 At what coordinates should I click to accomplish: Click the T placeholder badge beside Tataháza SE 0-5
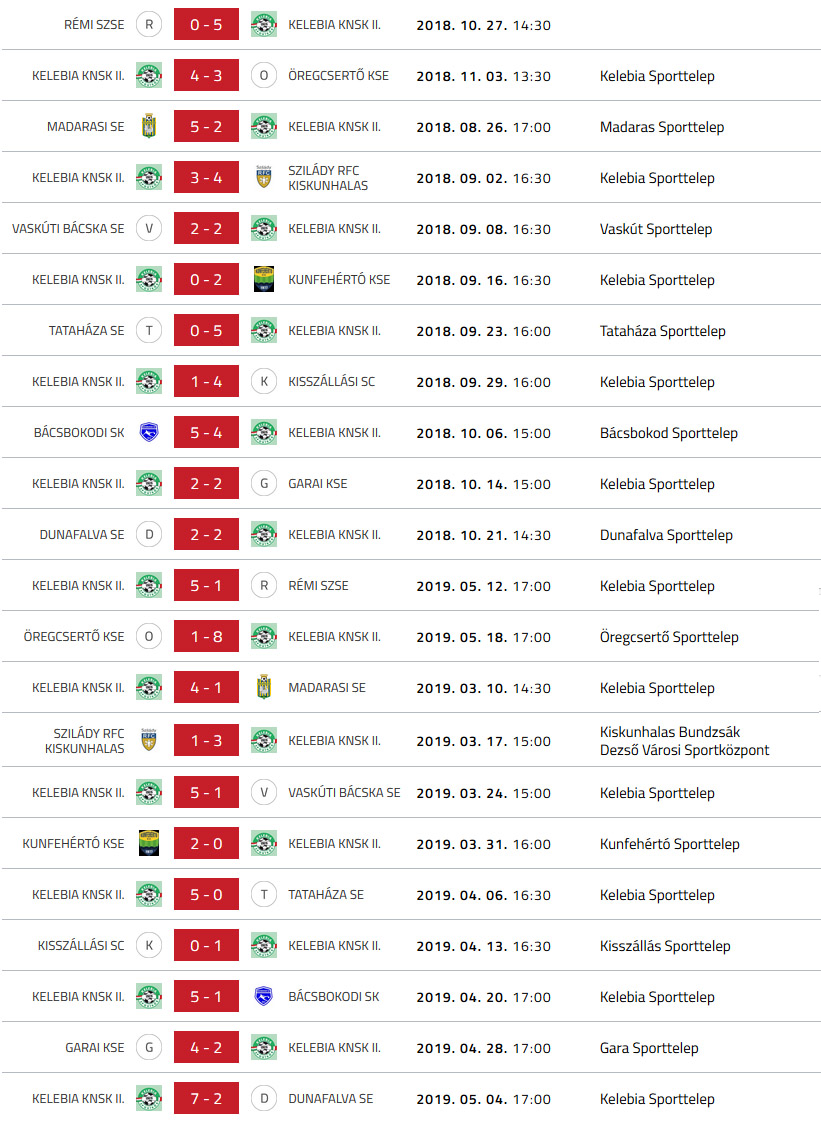[149, 330]
